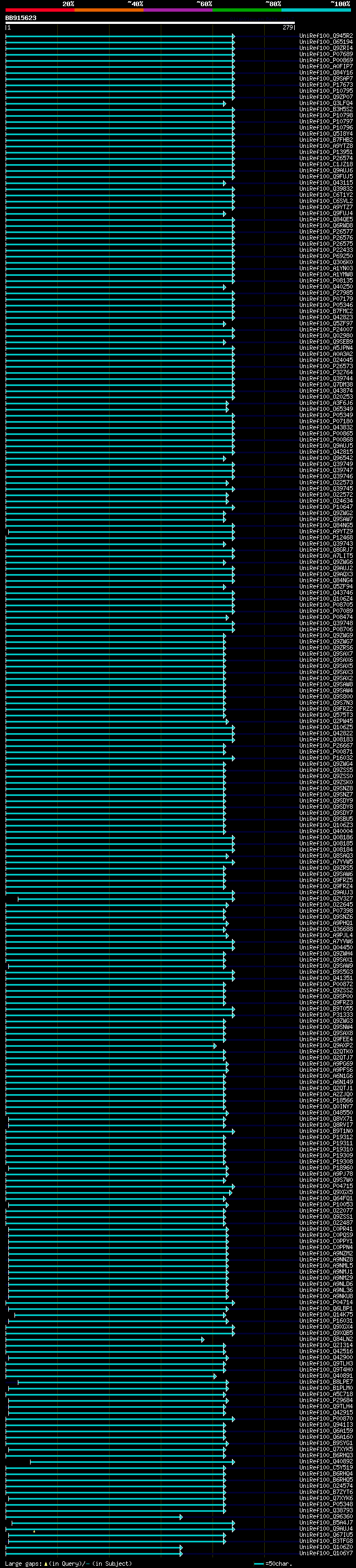Open hit UniRef100_P07689
Image resolution: width=356 pixels, height=1568 pixels.
pyautogui.click(x=326, y=54)
